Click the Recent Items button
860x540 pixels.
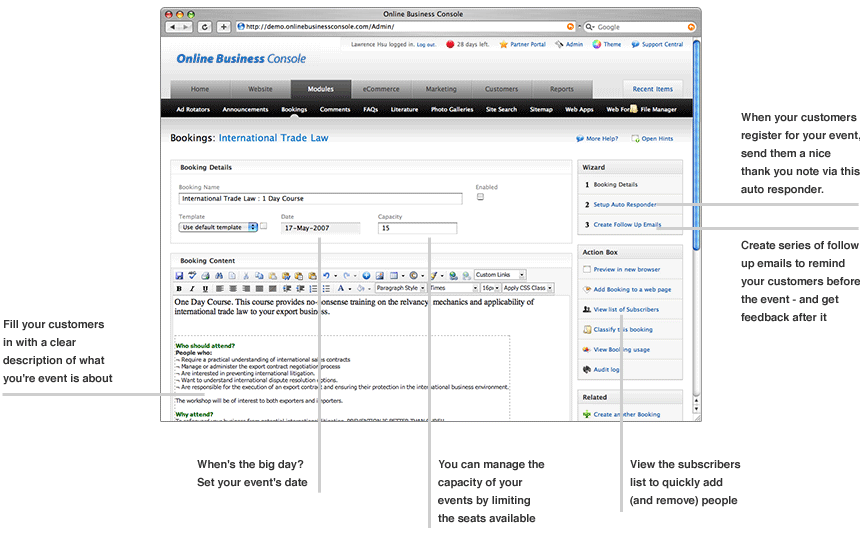tap(652, 89)
